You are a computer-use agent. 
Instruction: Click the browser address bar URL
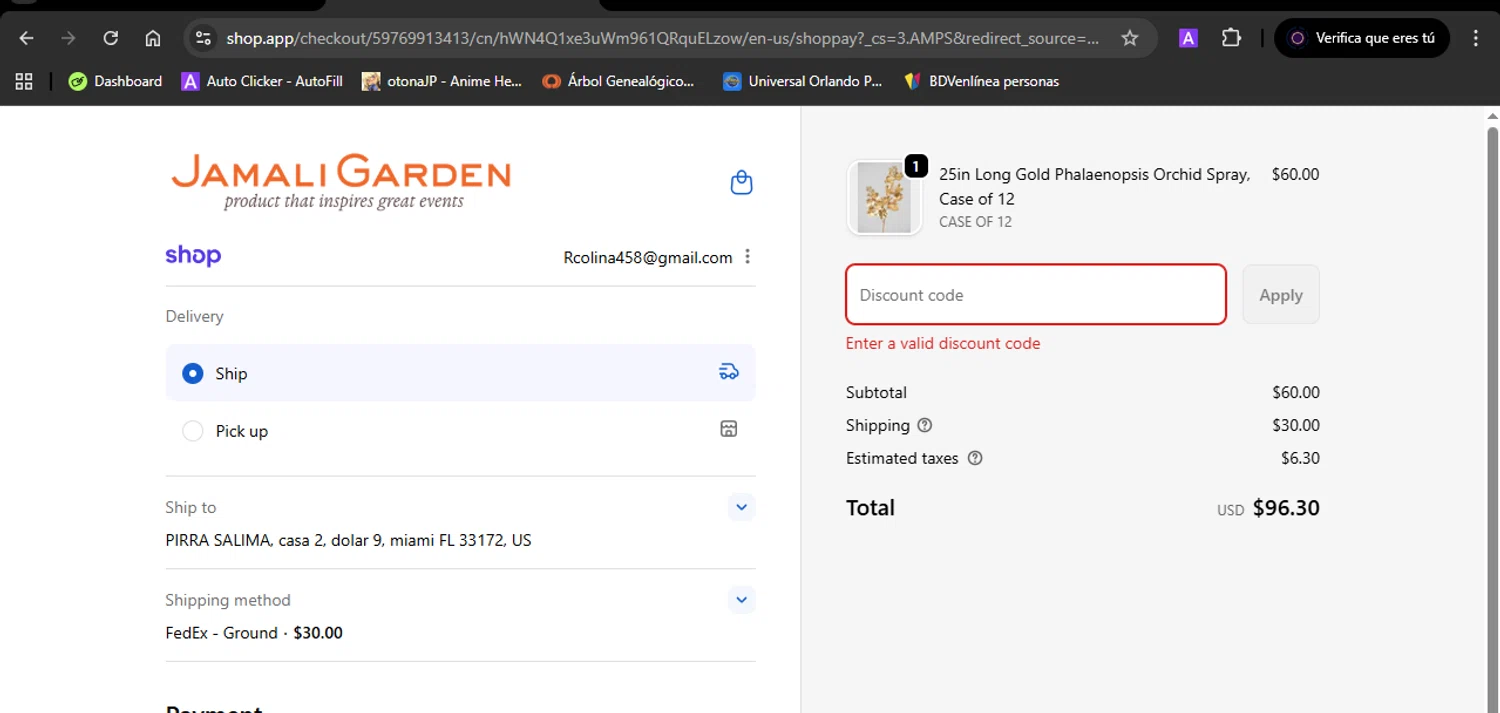[662, 38]
